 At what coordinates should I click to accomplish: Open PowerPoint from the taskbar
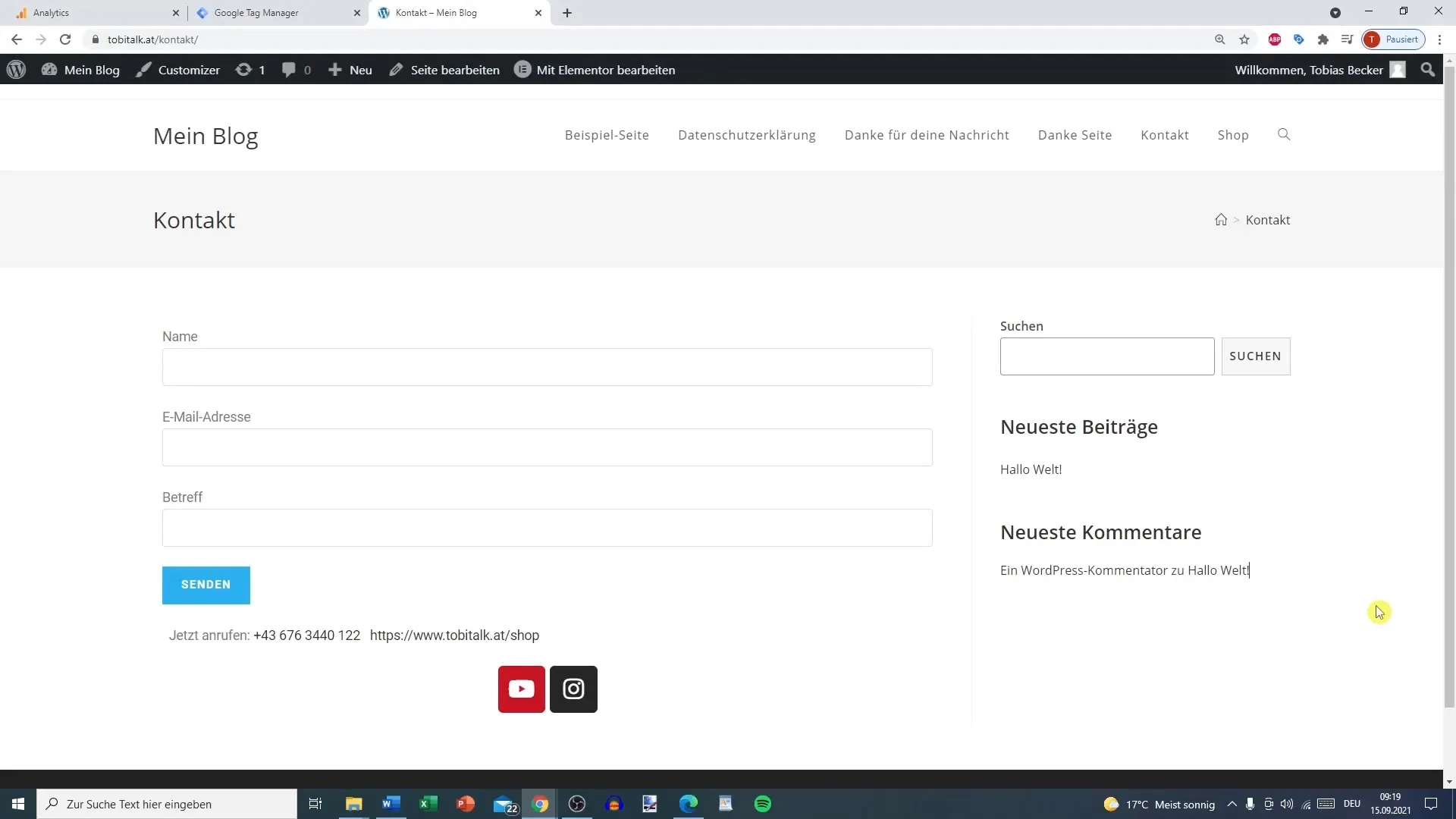click(466, 804)
